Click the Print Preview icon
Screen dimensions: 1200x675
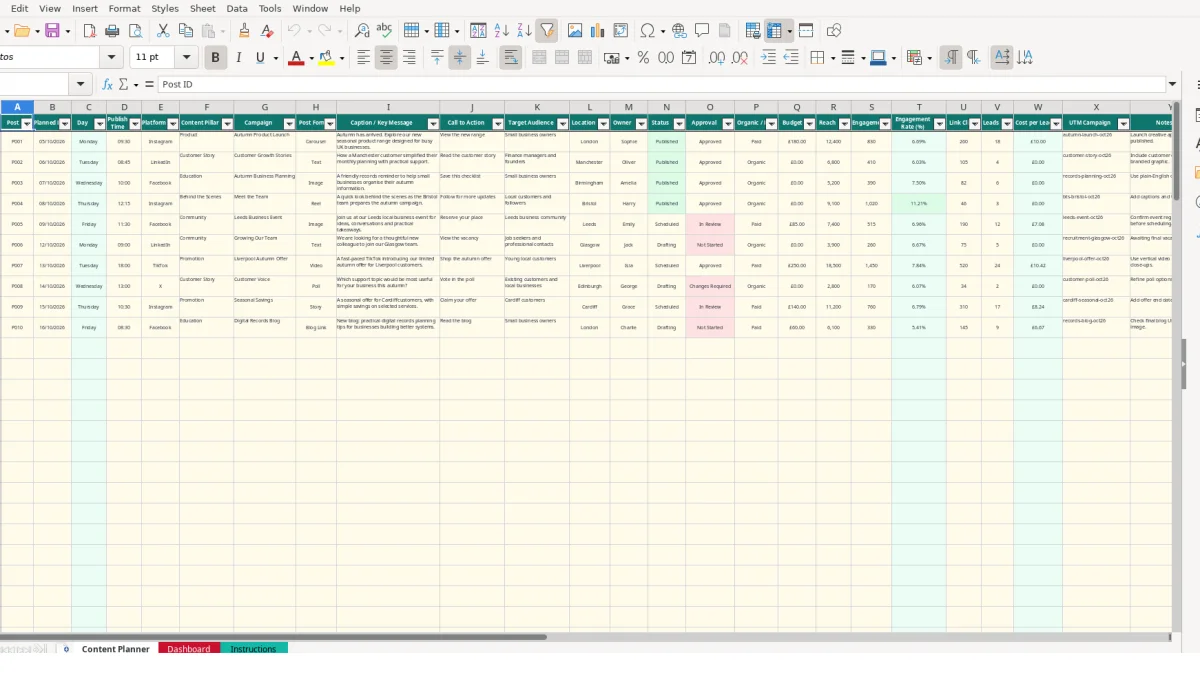pos(135,31)
